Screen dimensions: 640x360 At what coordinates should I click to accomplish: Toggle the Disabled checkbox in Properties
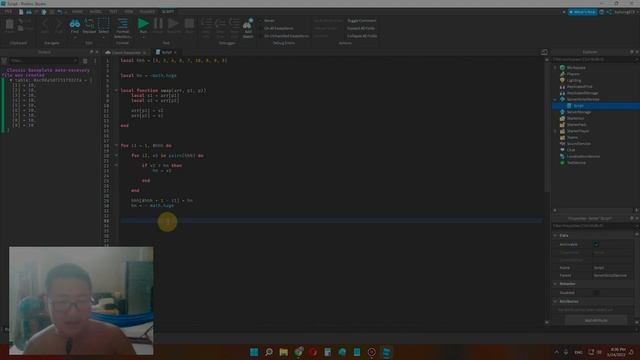tap(596, 292)
